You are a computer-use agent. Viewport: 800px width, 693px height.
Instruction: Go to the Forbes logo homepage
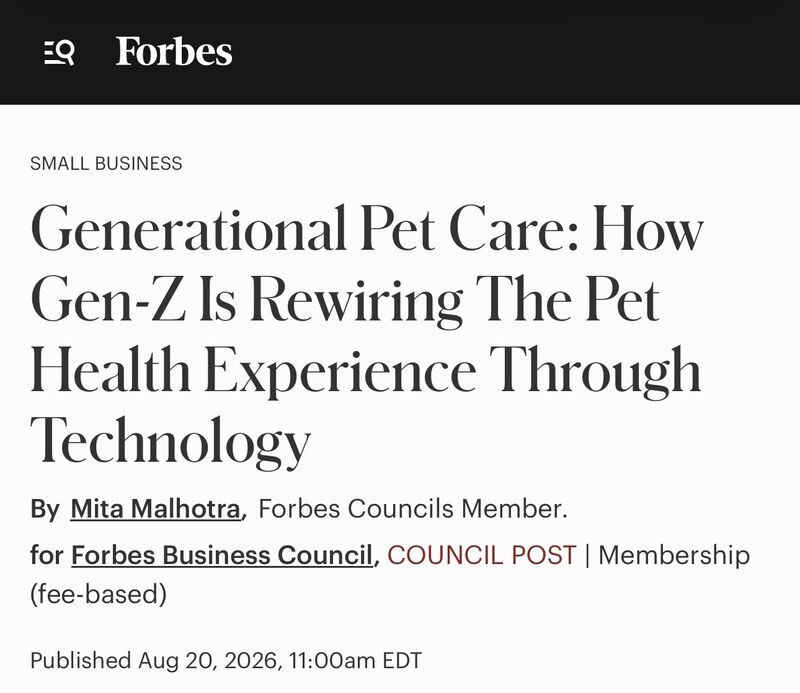click(x=173, y=51)
